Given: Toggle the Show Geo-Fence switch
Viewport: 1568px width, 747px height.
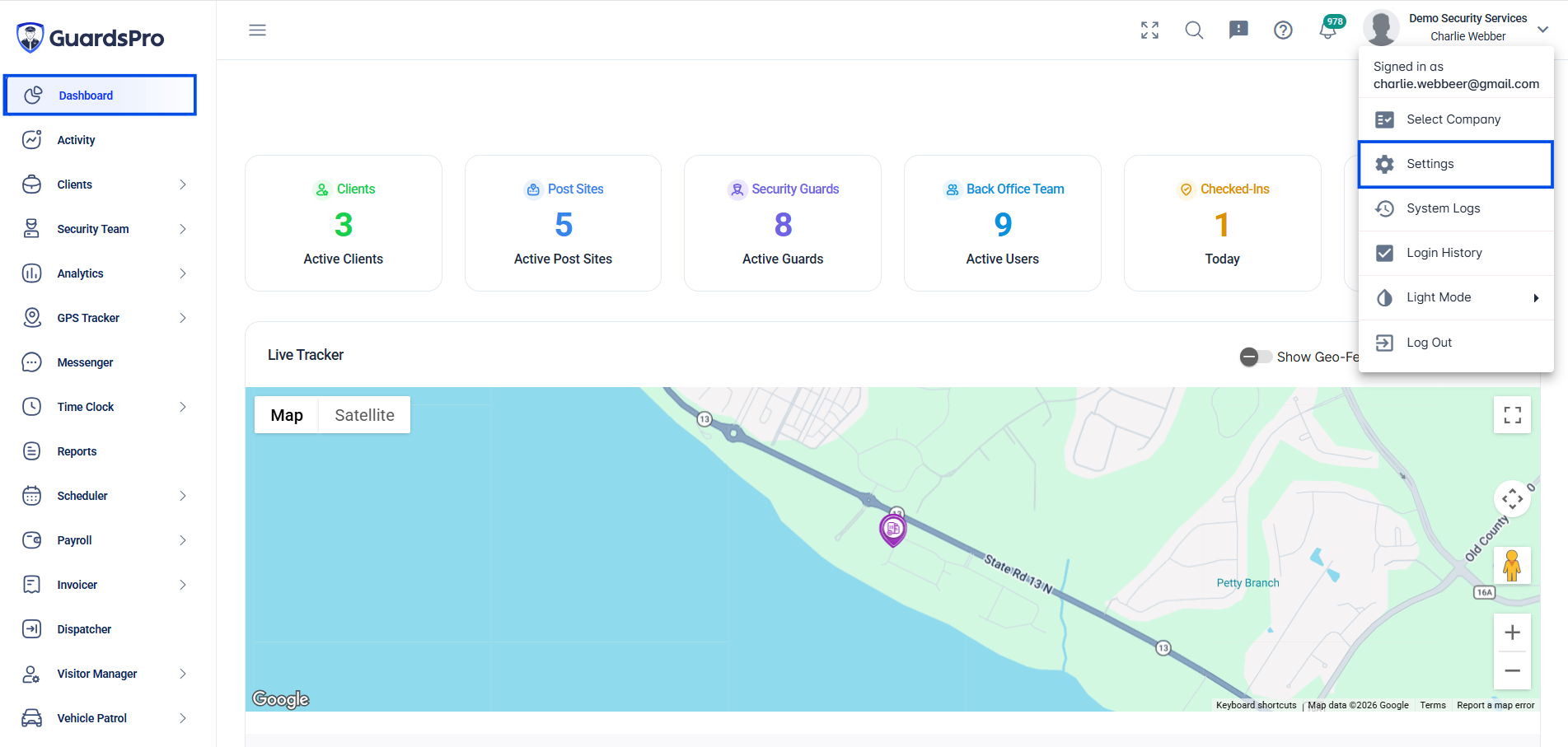Looking at the screenshot, I should point(1256,357).
